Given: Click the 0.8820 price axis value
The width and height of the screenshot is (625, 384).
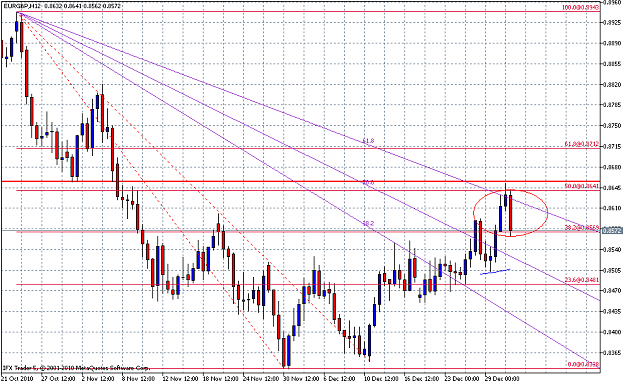Looking at the screenshot, I should coord(613,85).
